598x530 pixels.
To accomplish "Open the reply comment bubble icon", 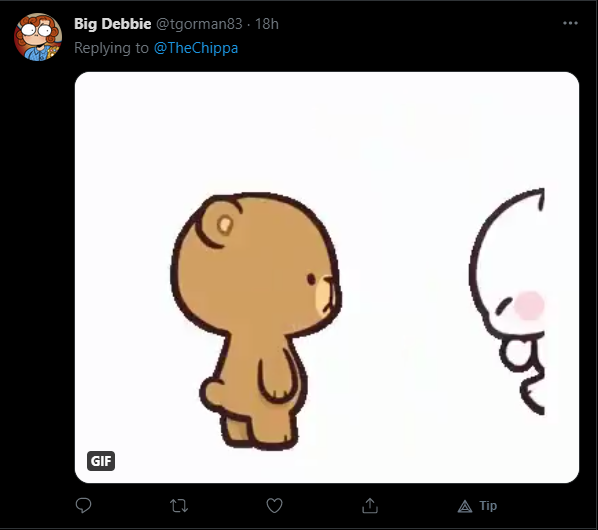I will (x=83, y=506).
